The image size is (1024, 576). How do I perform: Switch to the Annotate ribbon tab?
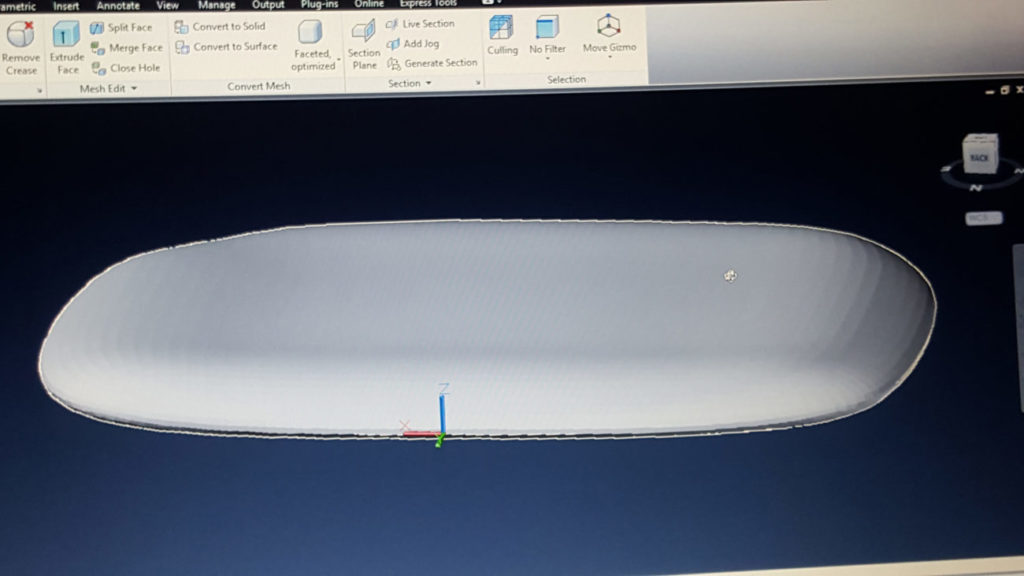click(118, 5)
